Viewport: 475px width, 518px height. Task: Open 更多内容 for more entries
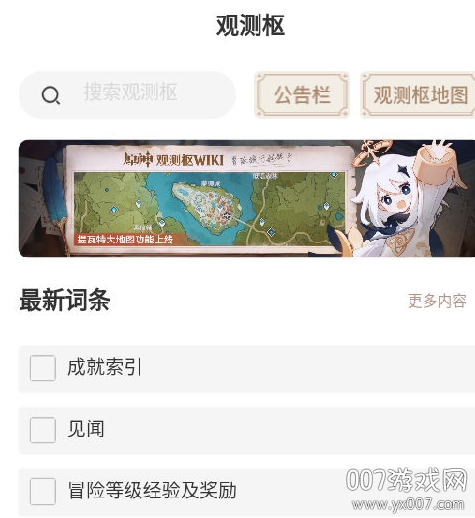tap(437, 301)
